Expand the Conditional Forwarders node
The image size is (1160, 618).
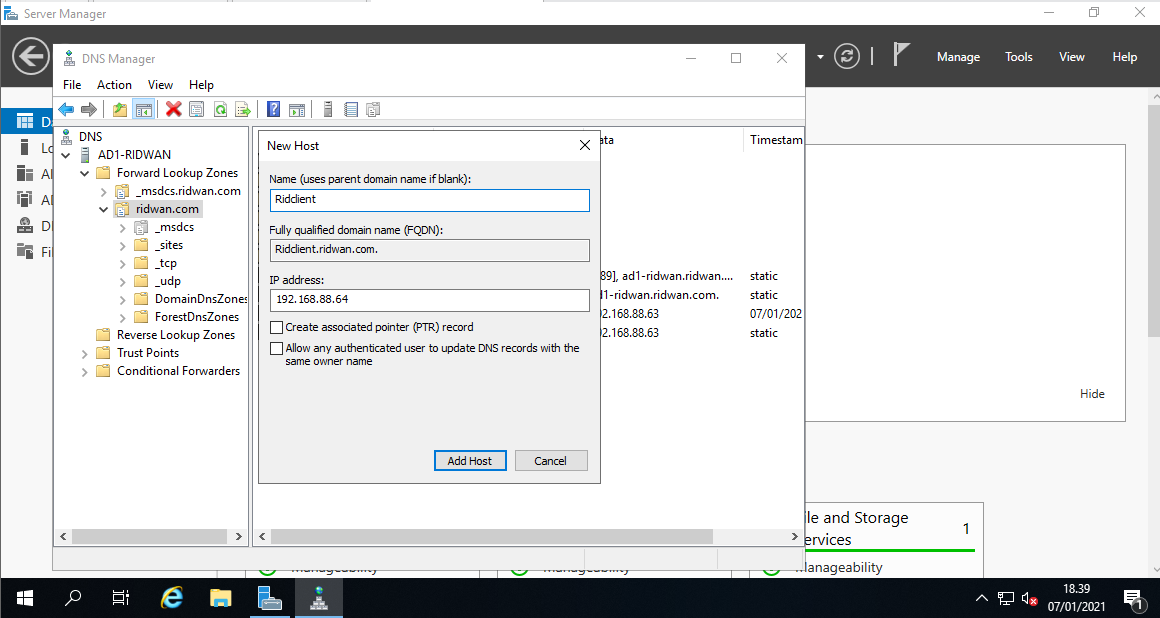84,370
